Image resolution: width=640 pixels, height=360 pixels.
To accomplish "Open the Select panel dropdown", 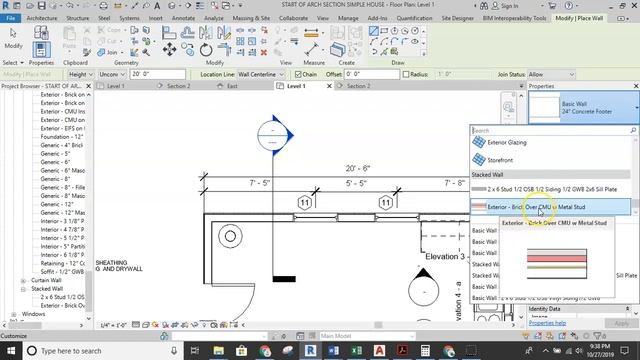I will (13, 63).
